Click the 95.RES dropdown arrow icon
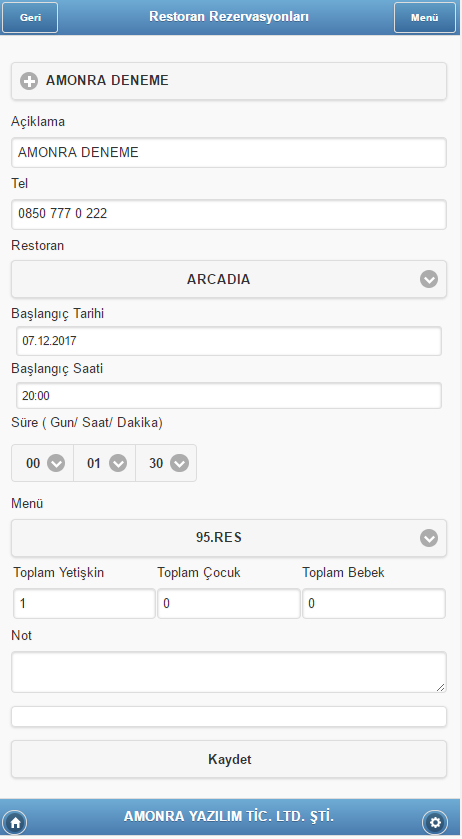This screenshot has height=839, width=462. tap(429, 538)
